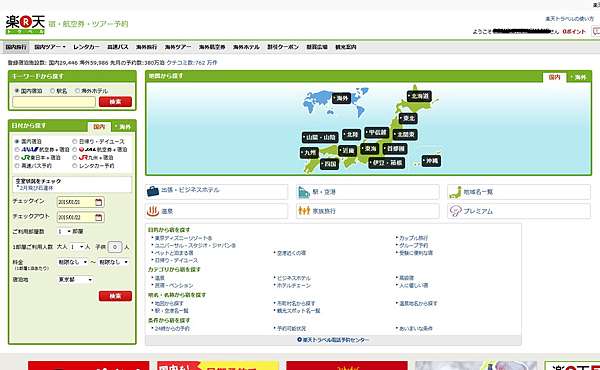Click the family travel people icon
Screen dimensions: 600x370
click(304, 210)
